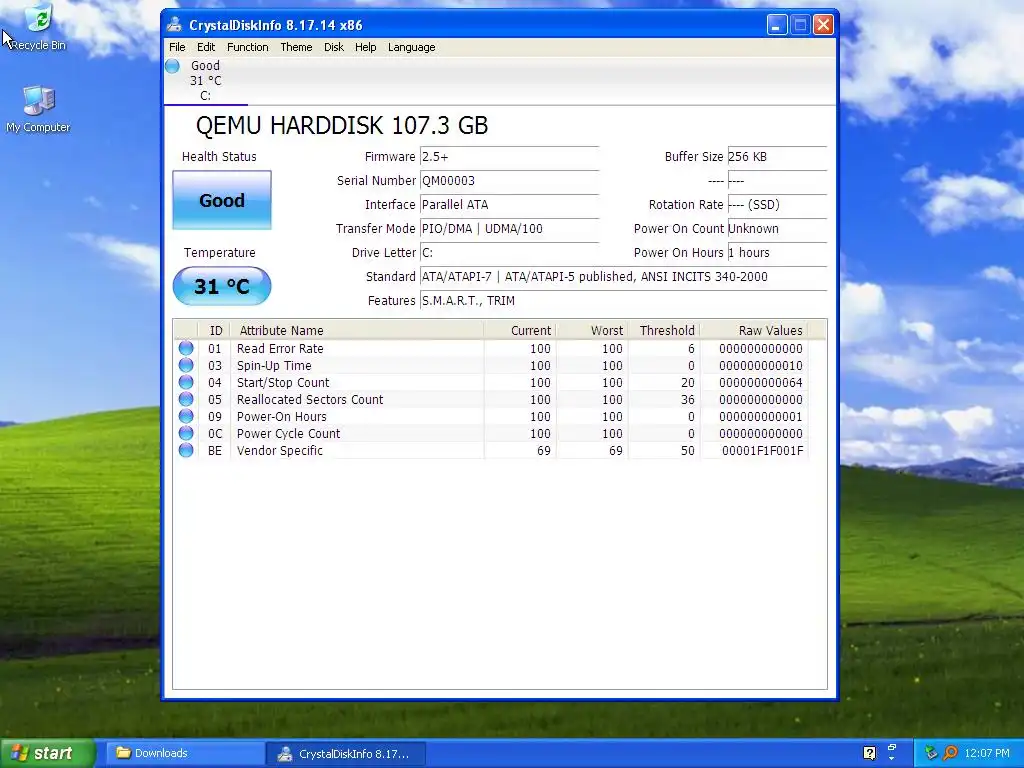Click the 12:07 PM taskbar clock
The image size is (1024, 768).
coord(987,753)
